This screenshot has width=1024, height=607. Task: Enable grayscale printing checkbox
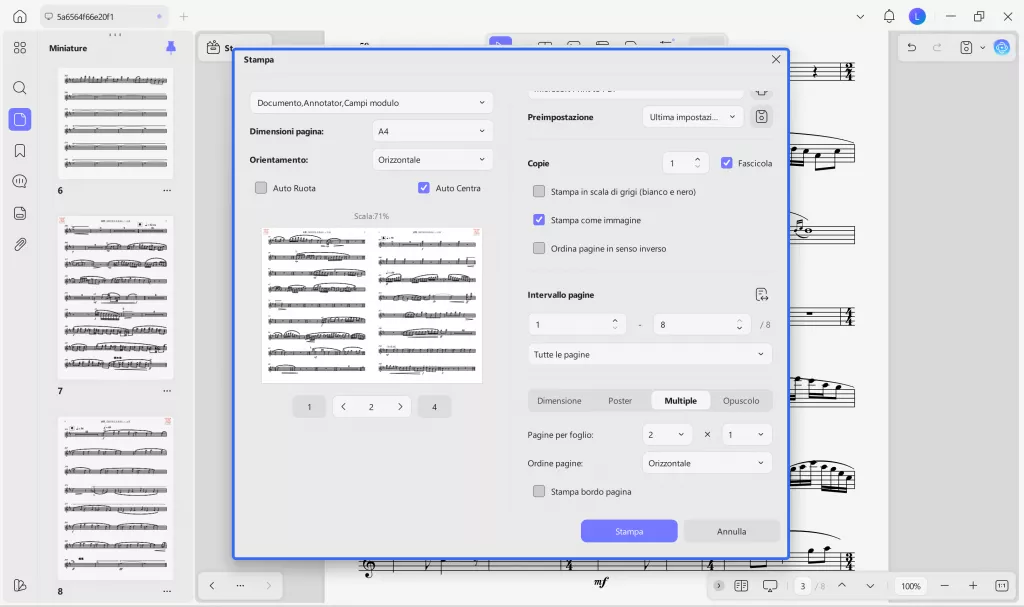pos(539,191)
